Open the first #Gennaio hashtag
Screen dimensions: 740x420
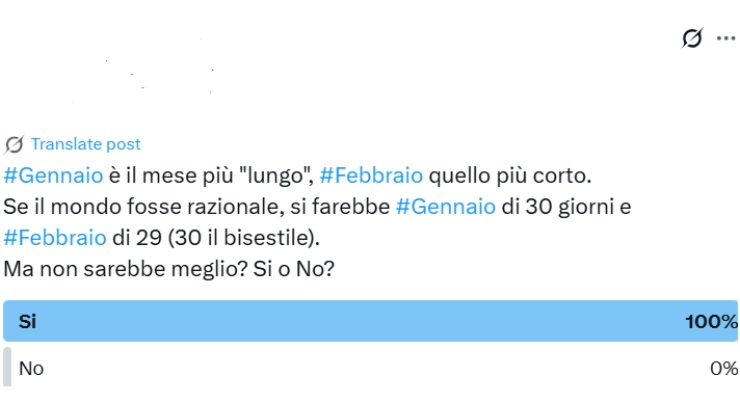click(x=53, y=176)
